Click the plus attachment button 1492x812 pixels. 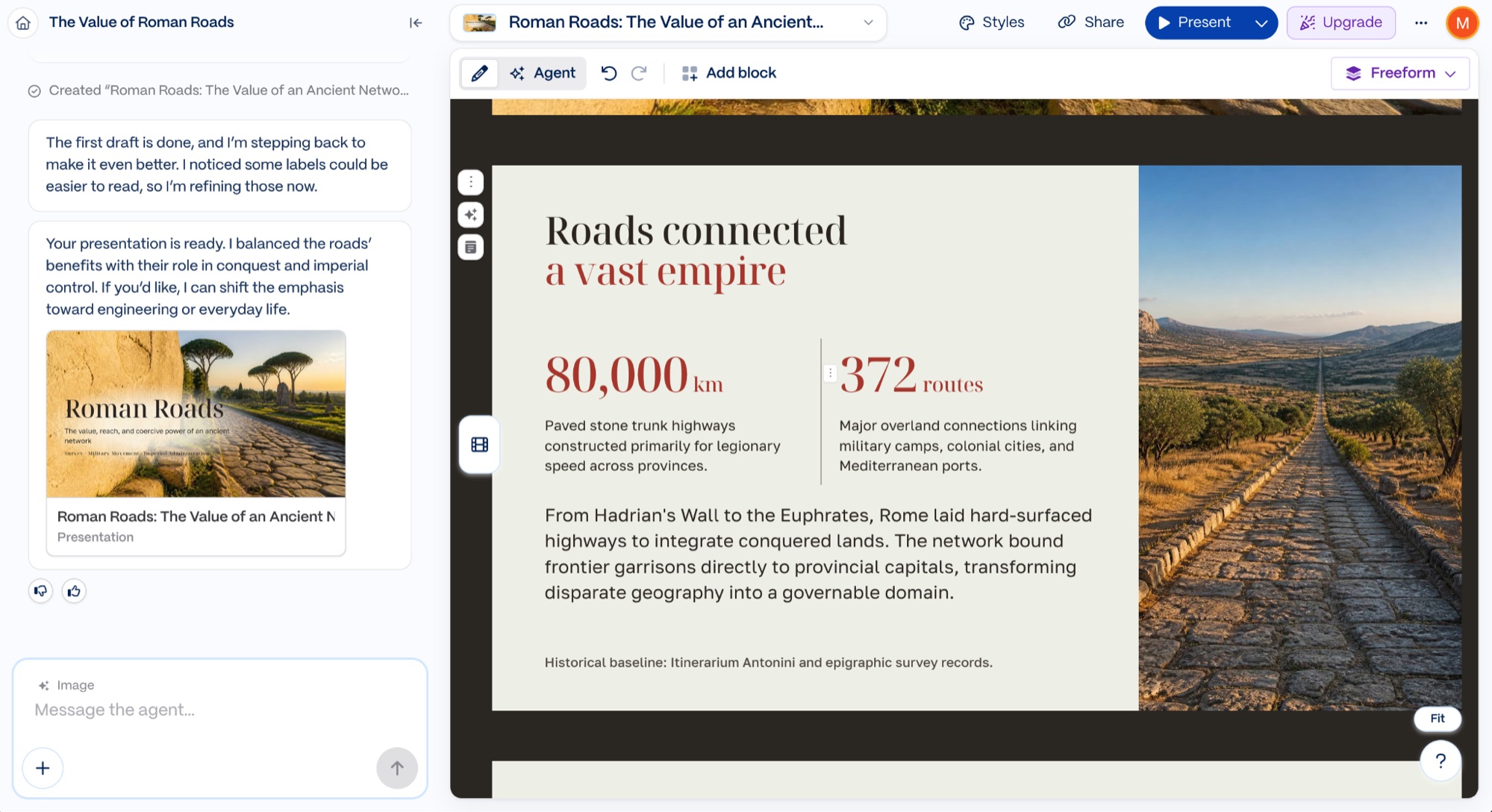[x=43, y=768]
